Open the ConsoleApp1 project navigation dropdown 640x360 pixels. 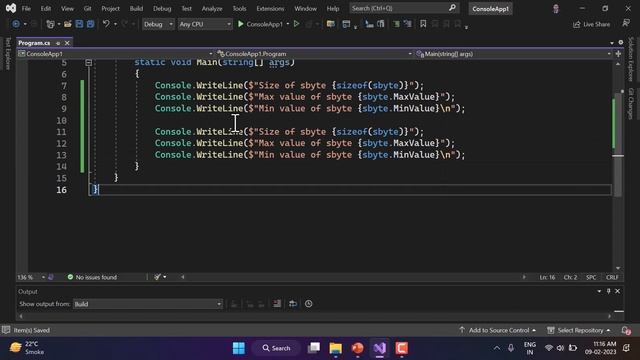116,54
